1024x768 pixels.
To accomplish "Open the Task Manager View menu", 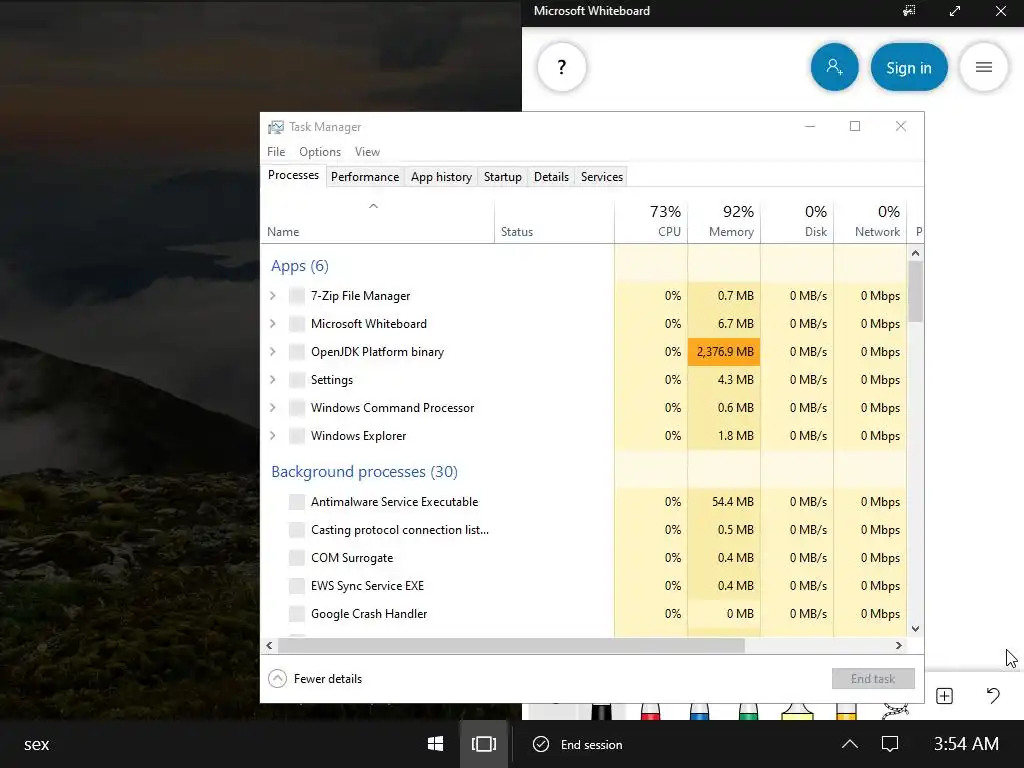I will (x=367, y=152).
